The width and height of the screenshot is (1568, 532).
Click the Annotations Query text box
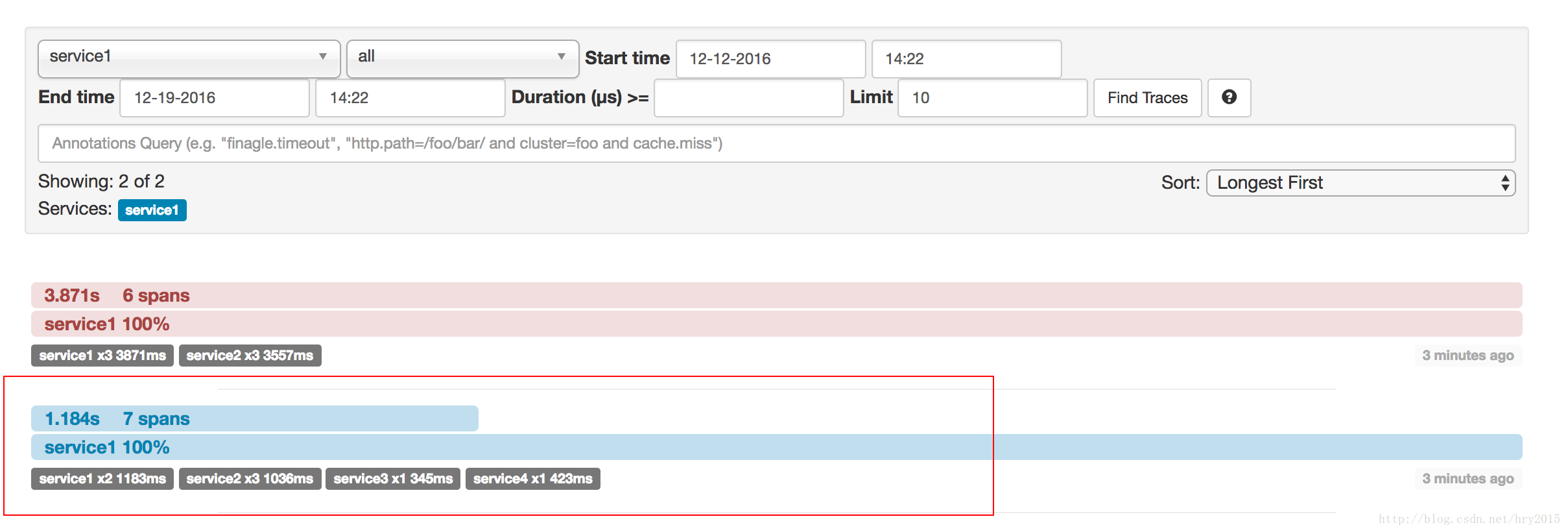[x=776, y=143]
